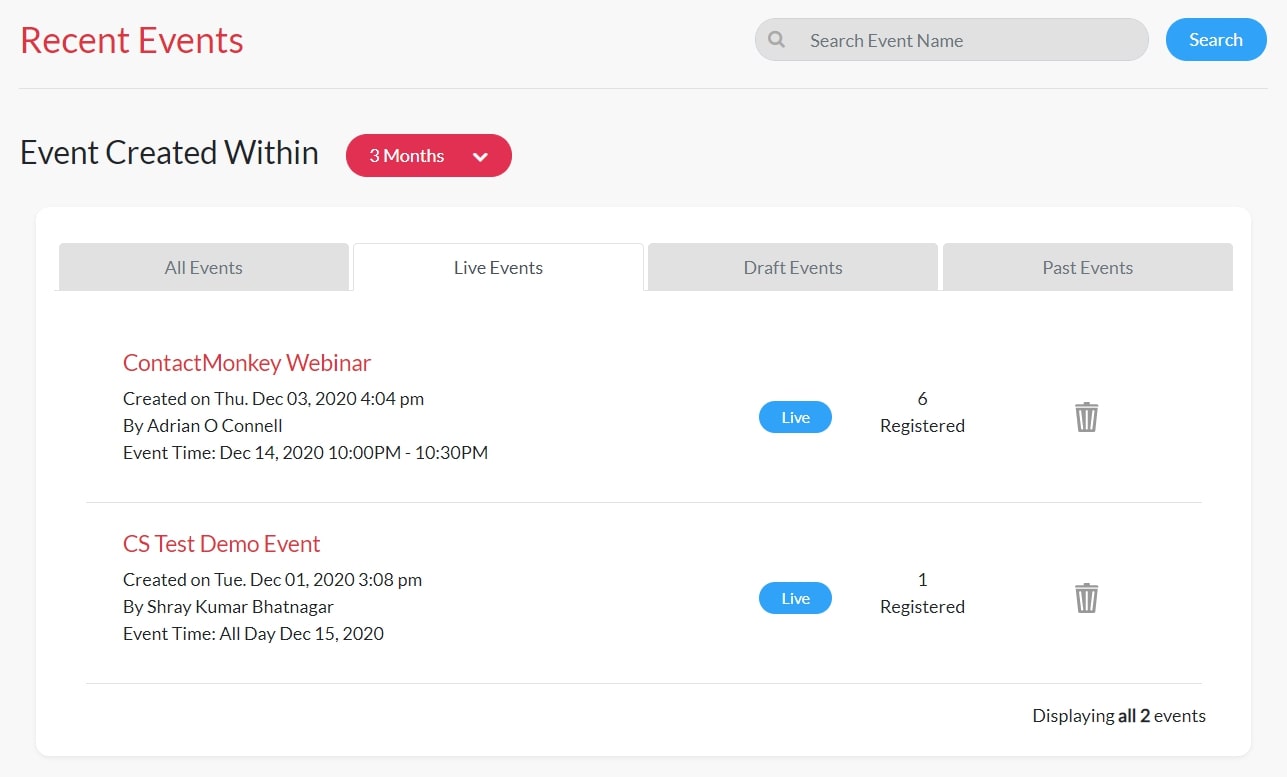Click 'Event Time: All Day Dec 15, 2020'

253,633
